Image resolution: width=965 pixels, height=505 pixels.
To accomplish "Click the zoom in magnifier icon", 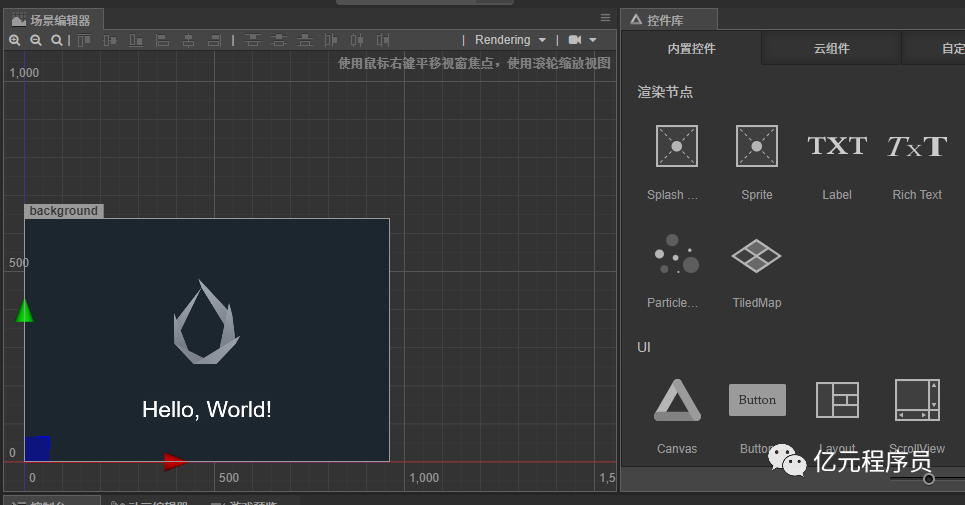I will pyautogui.click(x=15, y=41).
